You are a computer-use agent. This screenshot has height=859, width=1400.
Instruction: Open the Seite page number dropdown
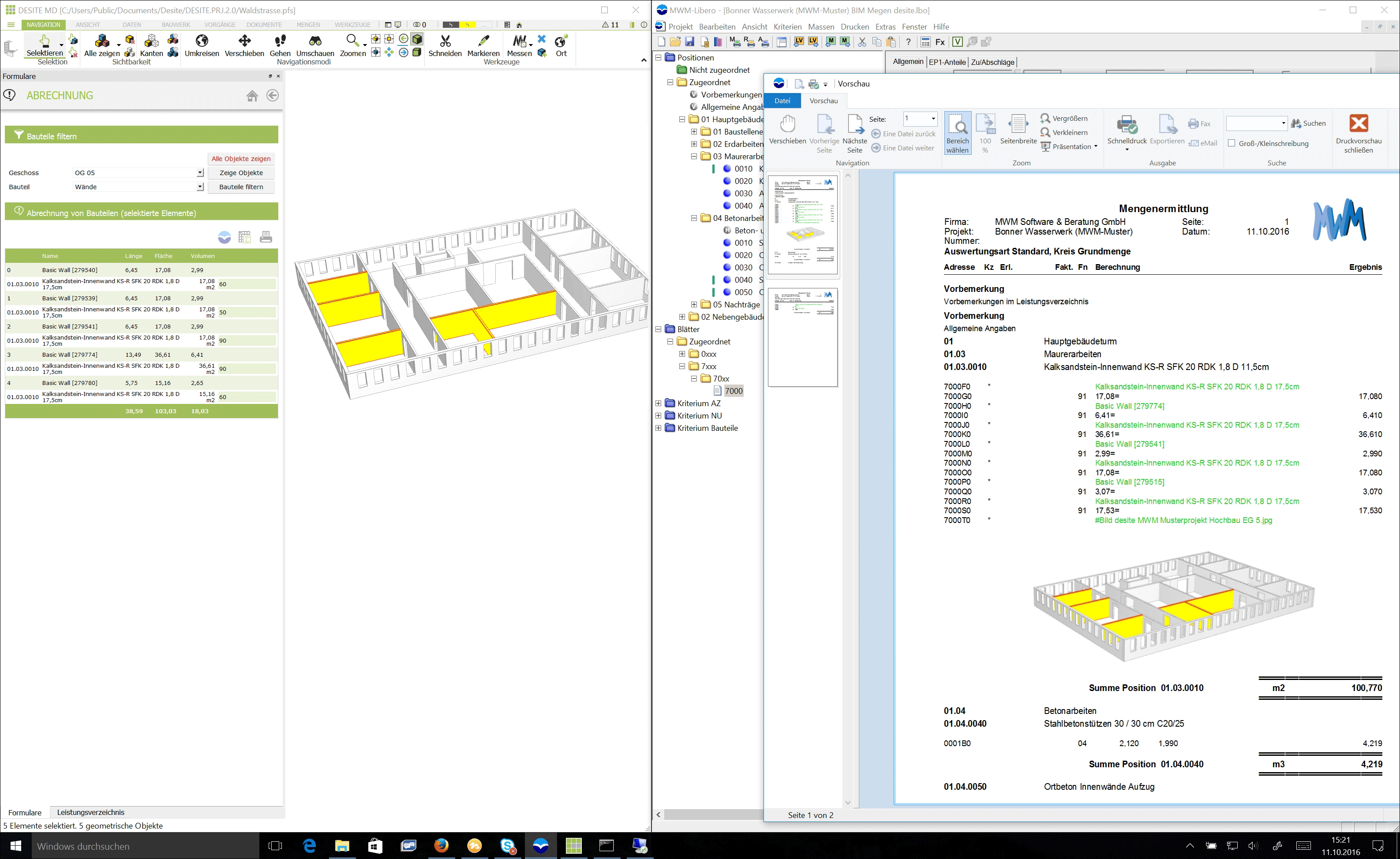click(933, 119)
